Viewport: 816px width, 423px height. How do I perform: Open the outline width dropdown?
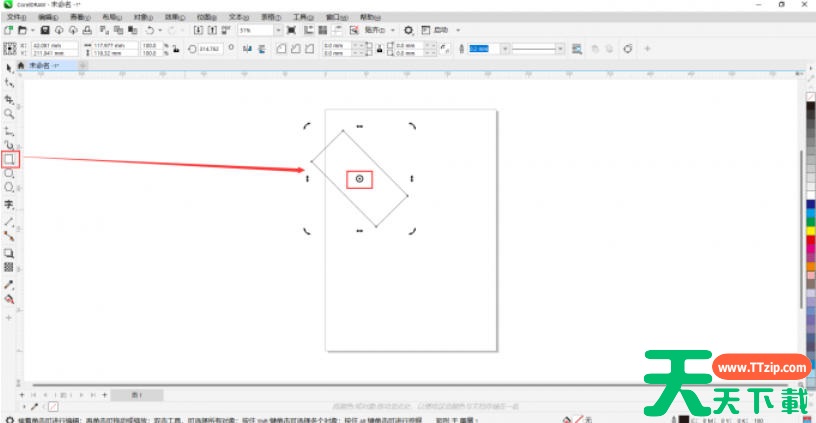[x=503, y=48]
